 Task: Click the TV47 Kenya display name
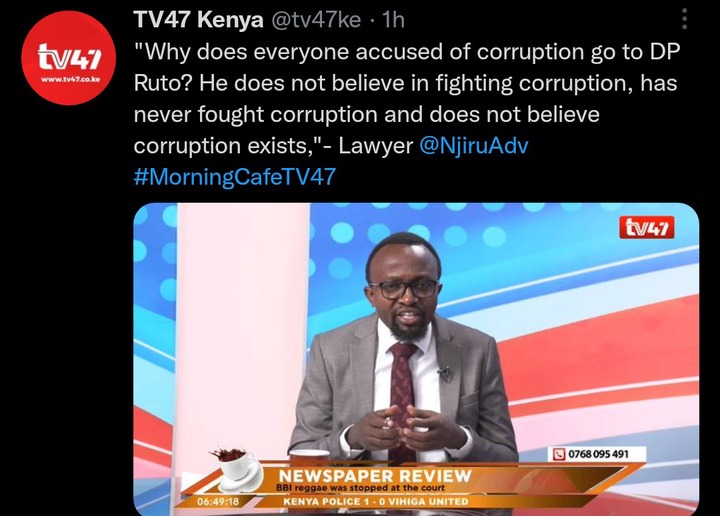pyautogui.click(x=198, y=20)
